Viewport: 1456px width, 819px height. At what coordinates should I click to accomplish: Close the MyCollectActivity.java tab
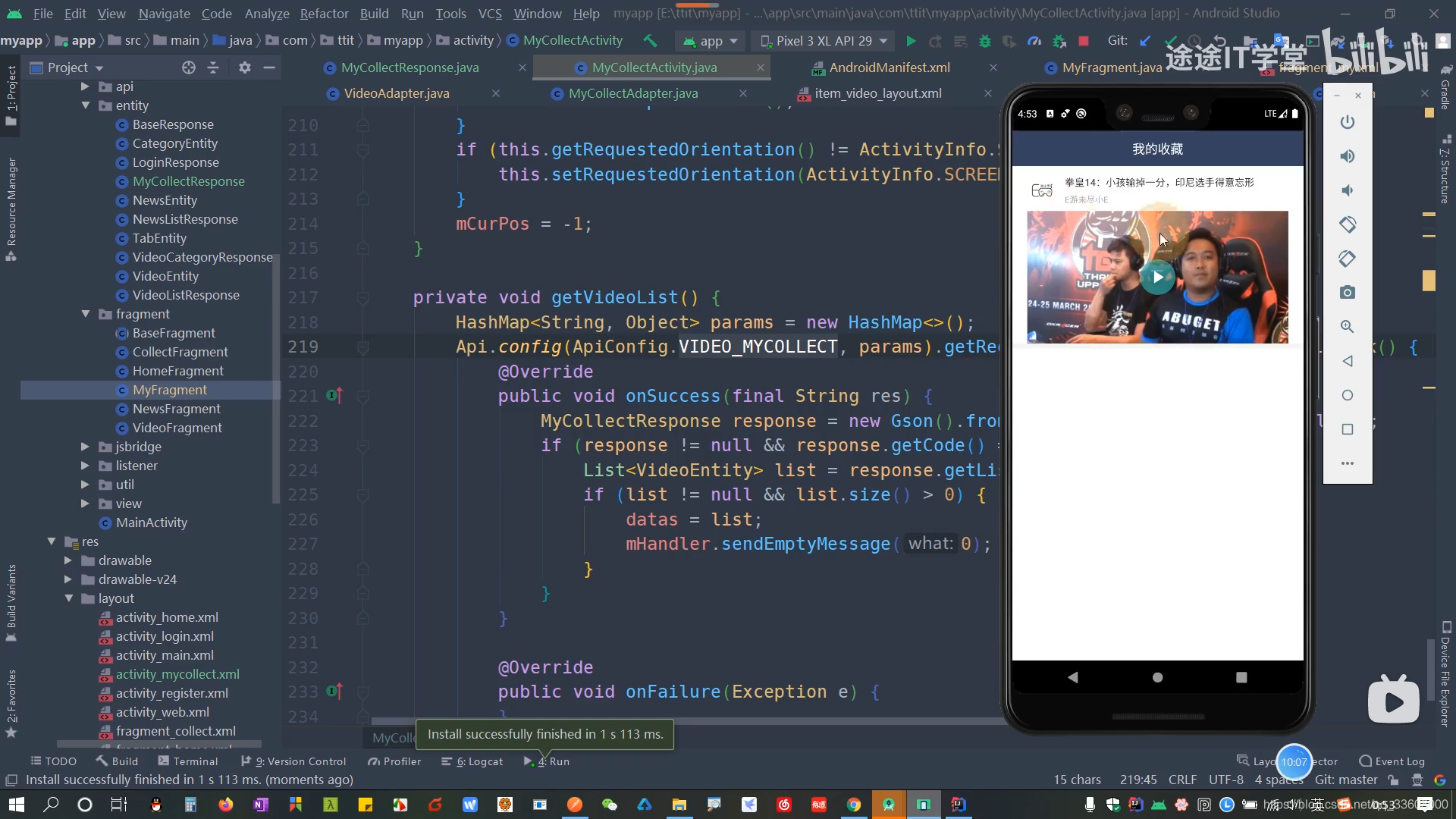click(760, 67)
